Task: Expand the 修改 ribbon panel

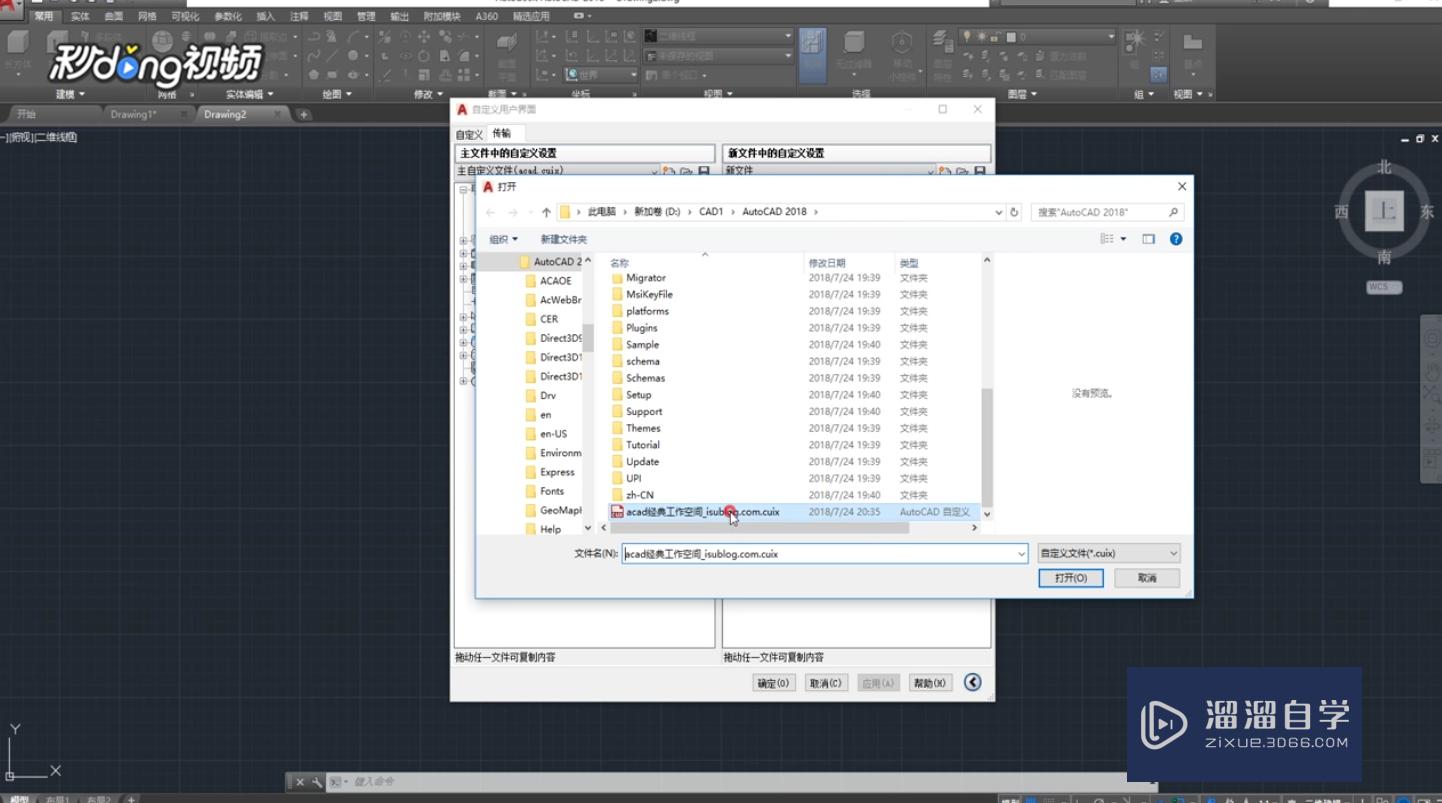Action: coord(428,94)
